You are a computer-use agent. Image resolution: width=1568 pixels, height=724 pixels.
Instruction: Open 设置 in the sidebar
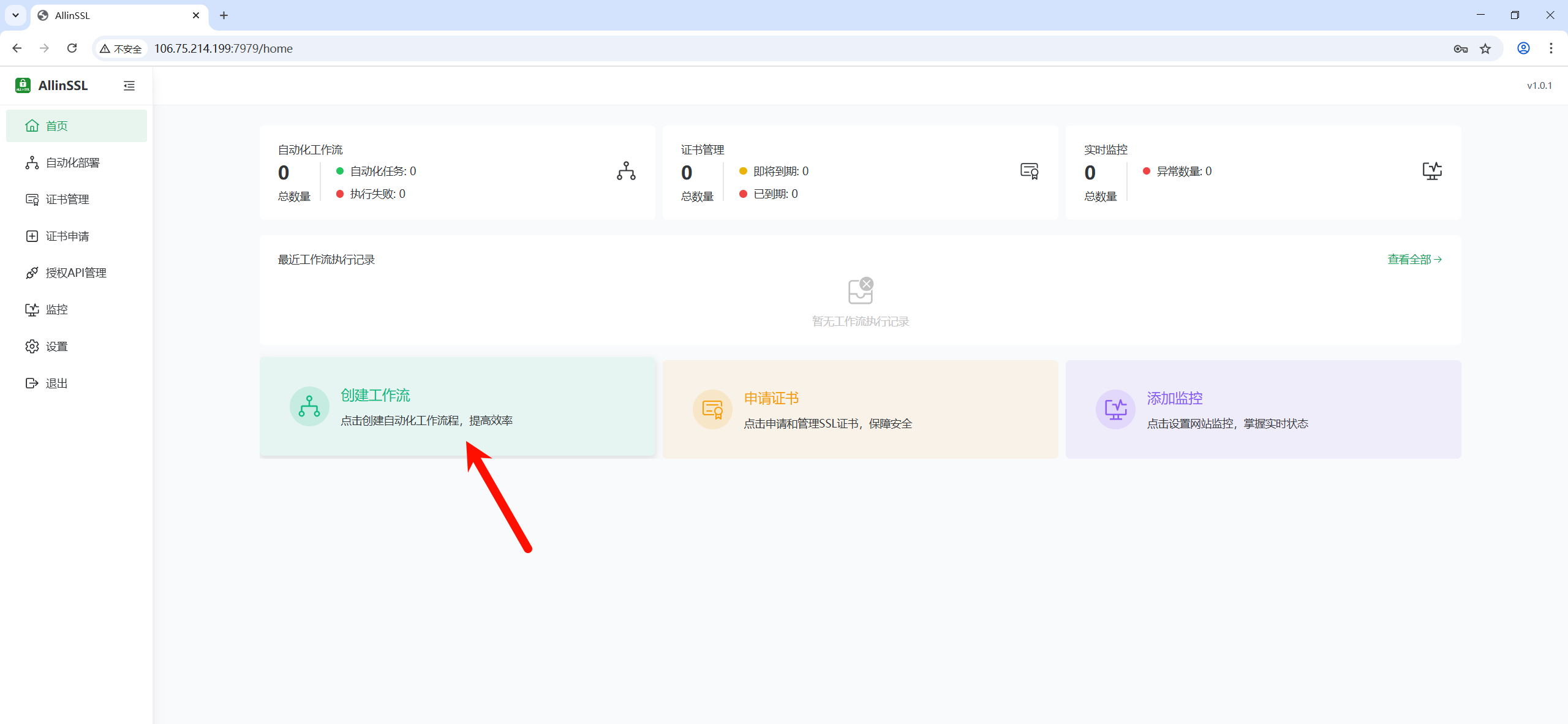point(77,346)
